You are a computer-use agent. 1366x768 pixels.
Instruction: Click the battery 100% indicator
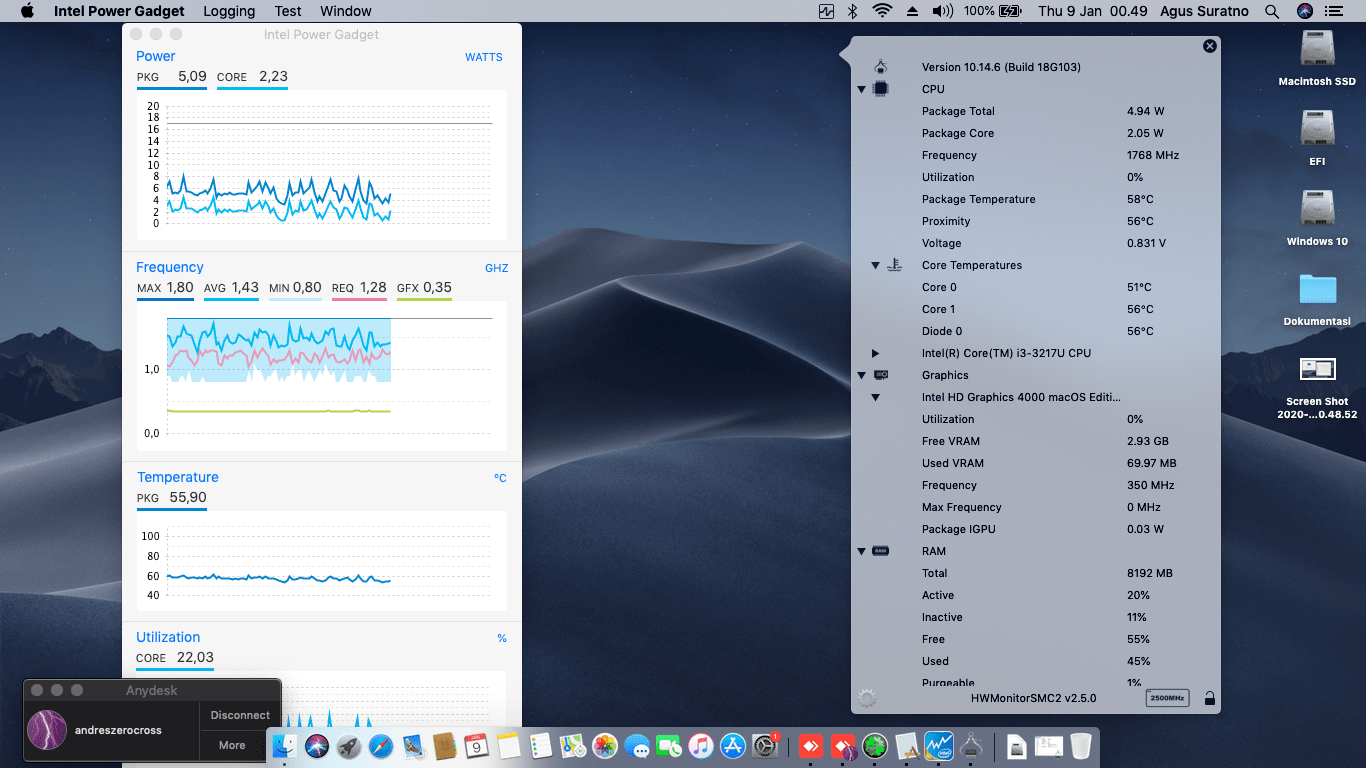(x=993, y=11)
